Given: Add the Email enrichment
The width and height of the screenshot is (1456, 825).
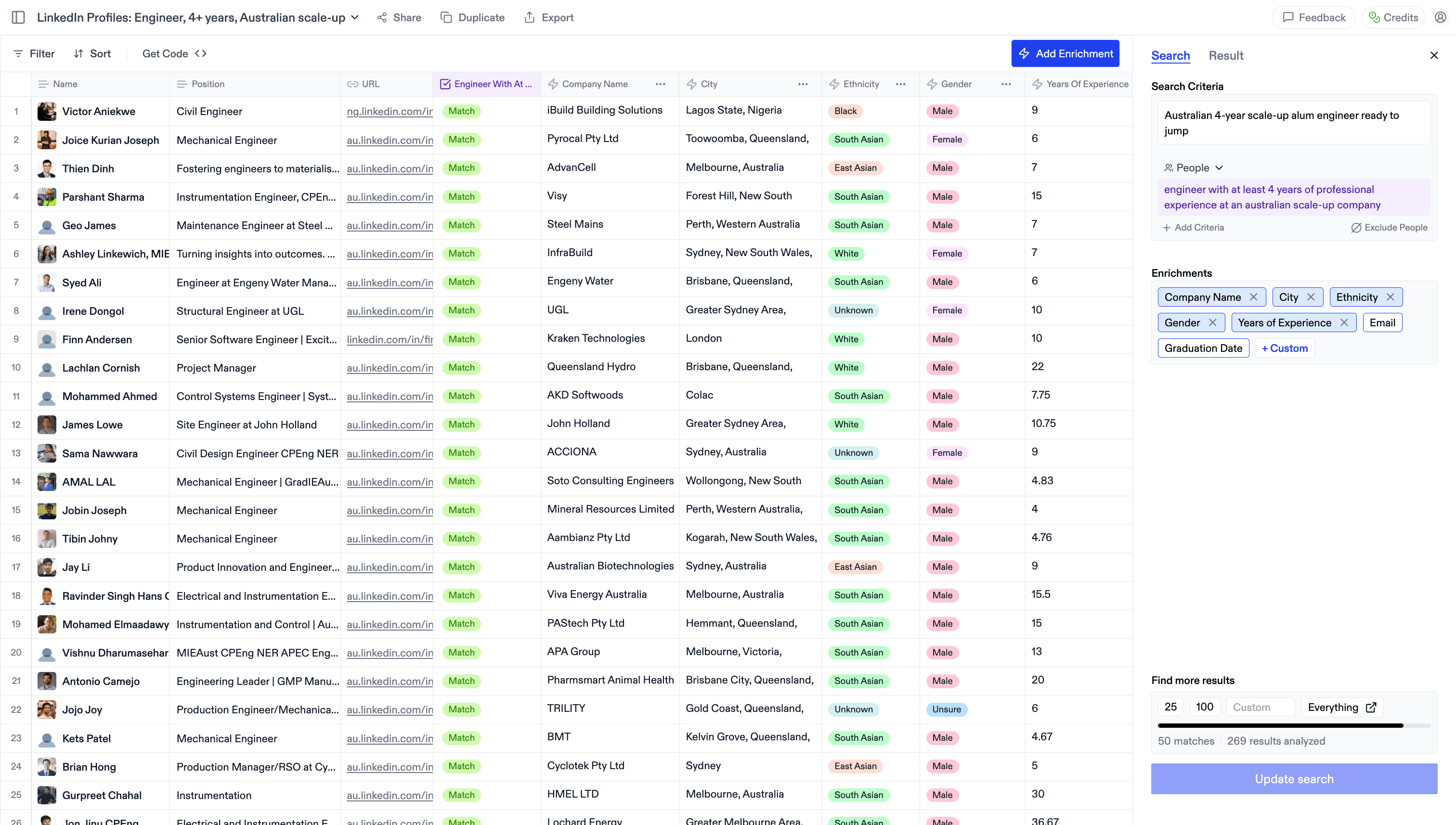Looking at the screenshot, I should click(1382, 322).
